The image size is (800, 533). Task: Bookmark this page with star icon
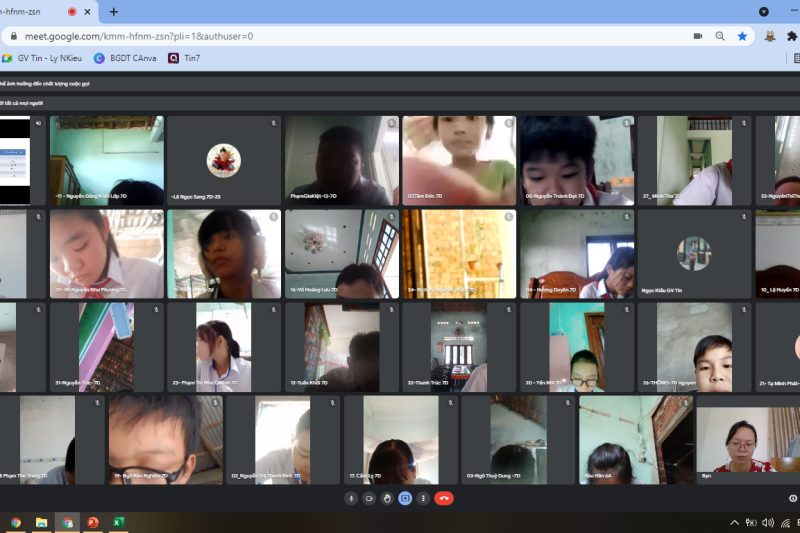(x=742, y=36)
